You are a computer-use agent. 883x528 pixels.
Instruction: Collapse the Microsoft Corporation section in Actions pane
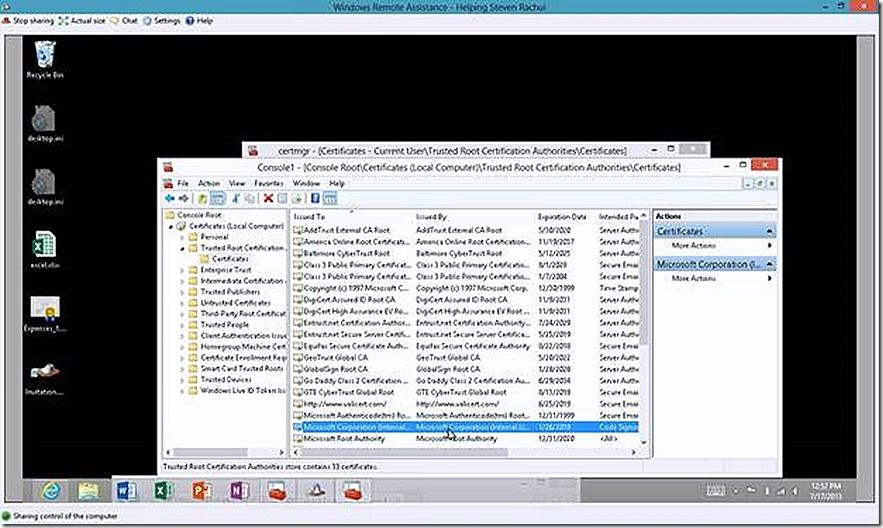(769, 264)
